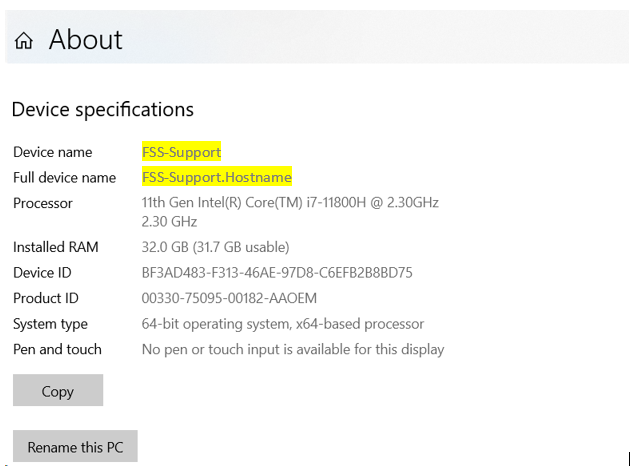
Task: Click the Home icon beside About
Action: point(23,40)
